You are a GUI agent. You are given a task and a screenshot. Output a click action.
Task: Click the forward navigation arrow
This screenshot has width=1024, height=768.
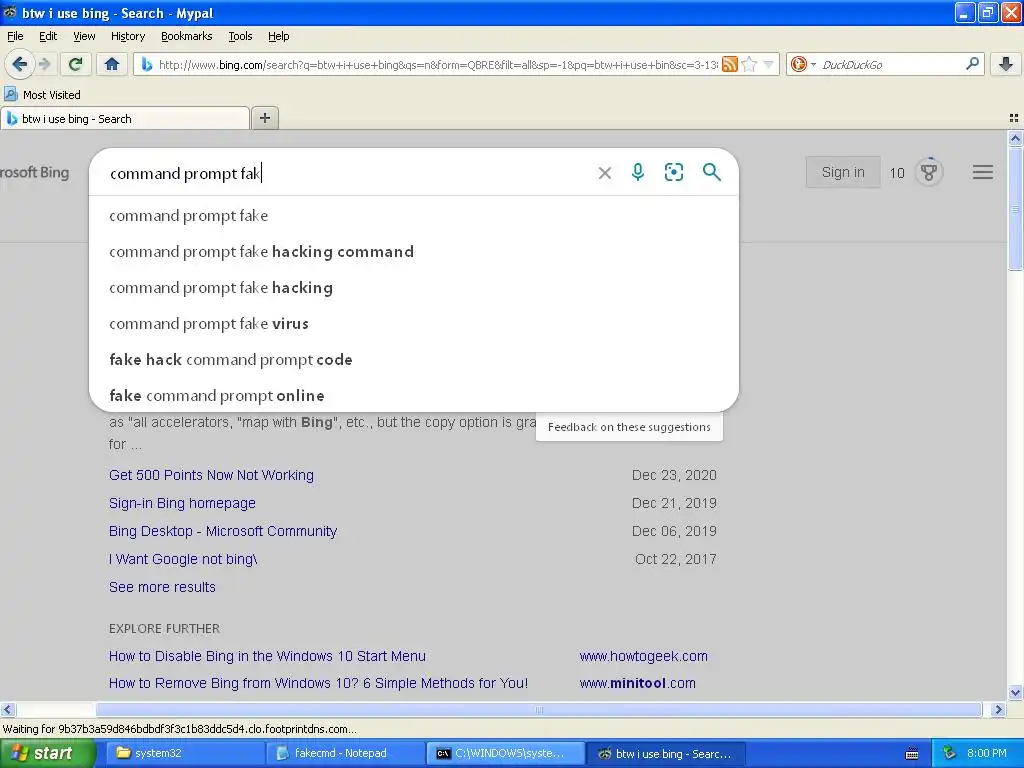(44, 64)
